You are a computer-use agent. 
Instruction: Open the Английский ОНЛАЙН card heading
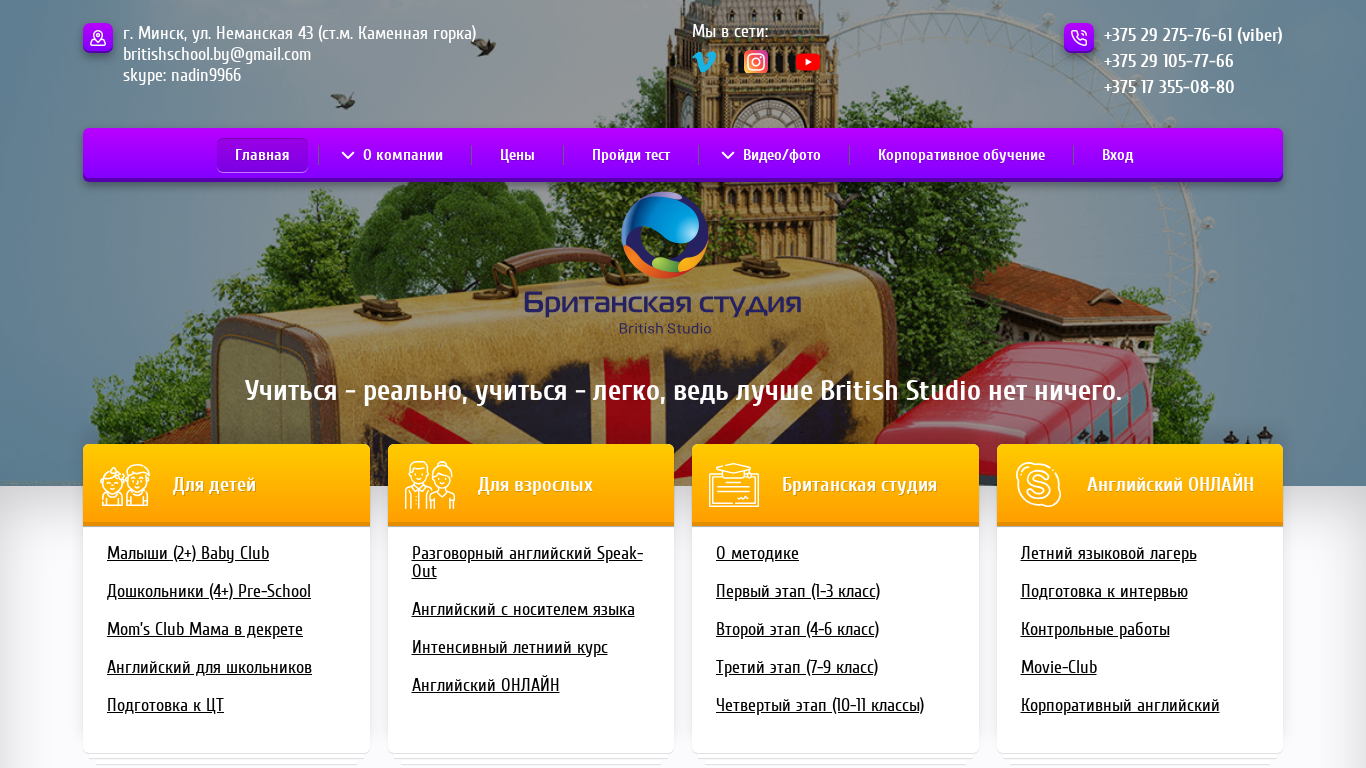pyautogui.click(x=1170, y=485)
